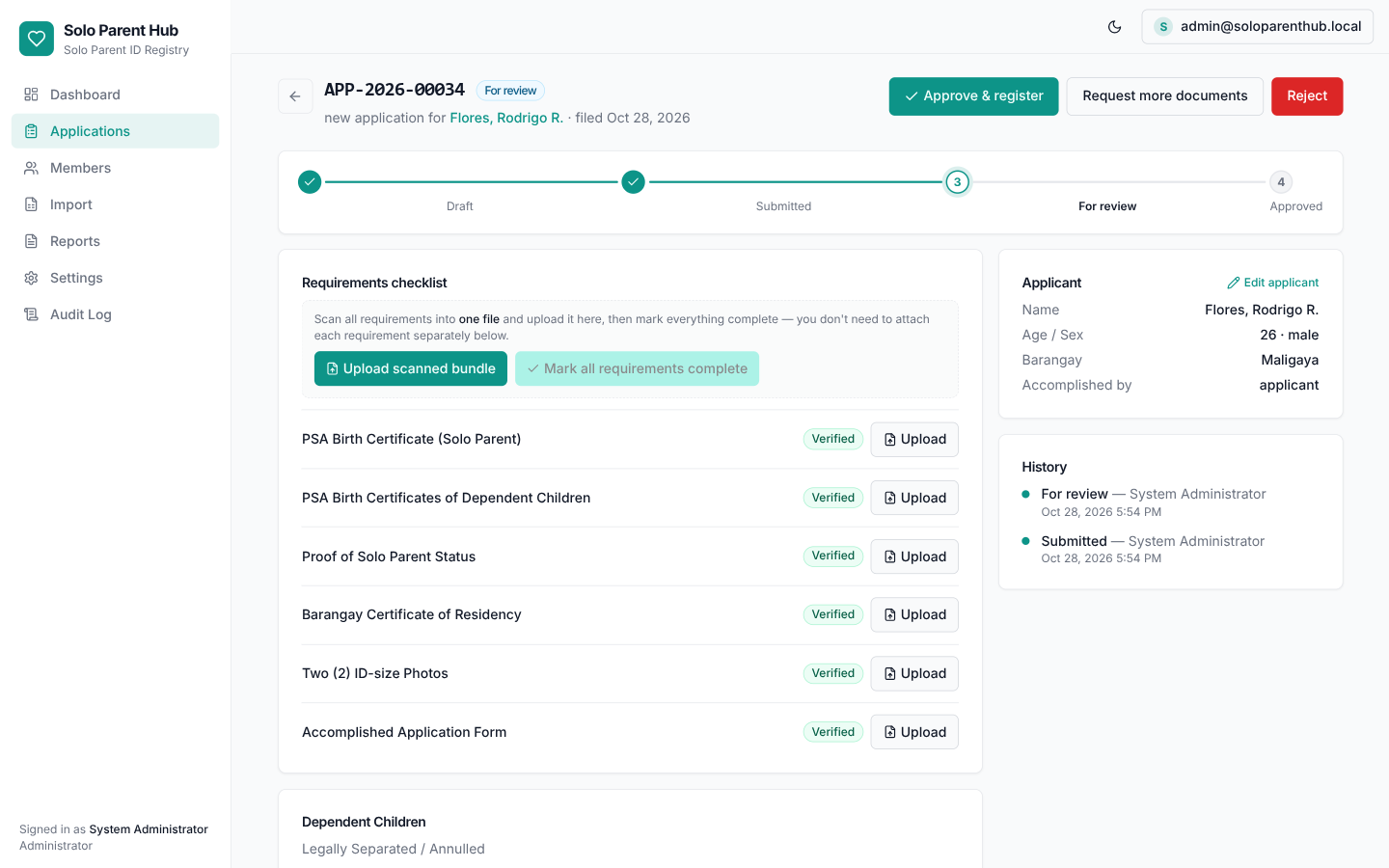
Task: Open the Members section
Action: point(115,168)
